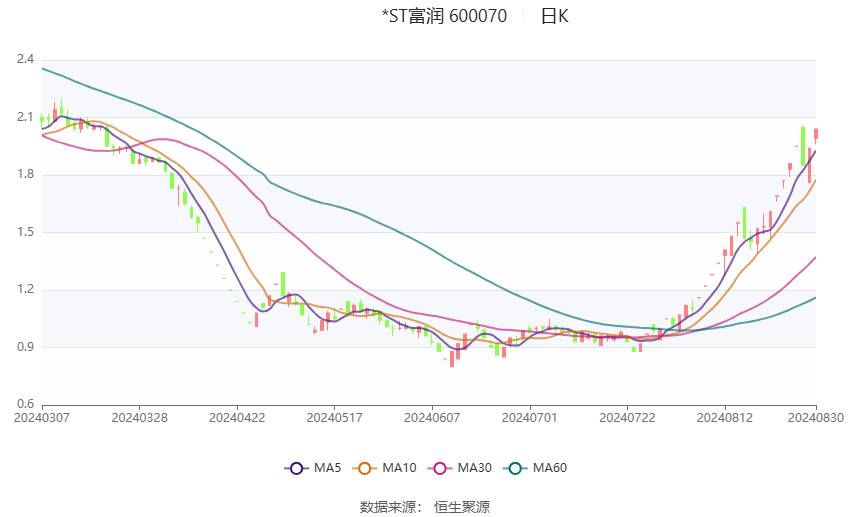This screenshot has width=850, height=517.
Task: Click the 2.4 y-axis label
Action: [x=25, y=59]
